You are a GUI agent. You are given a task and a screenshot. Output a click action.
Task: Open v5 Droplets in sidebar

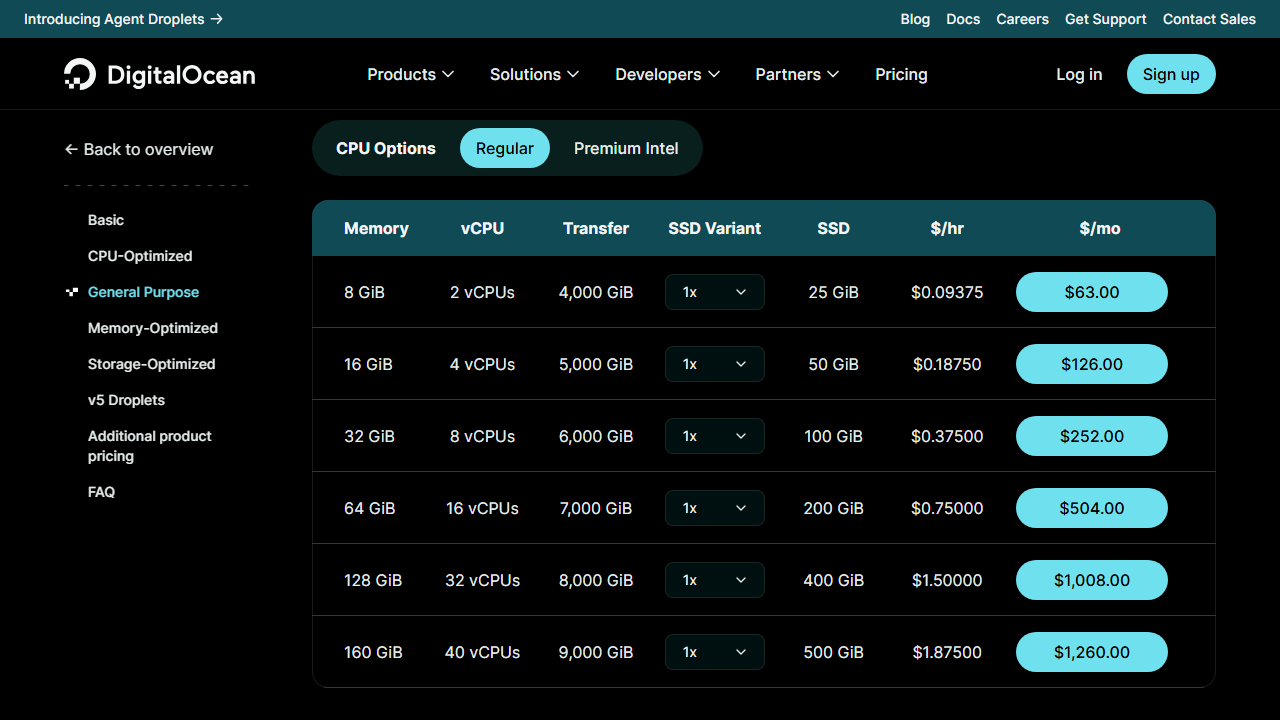126,400
